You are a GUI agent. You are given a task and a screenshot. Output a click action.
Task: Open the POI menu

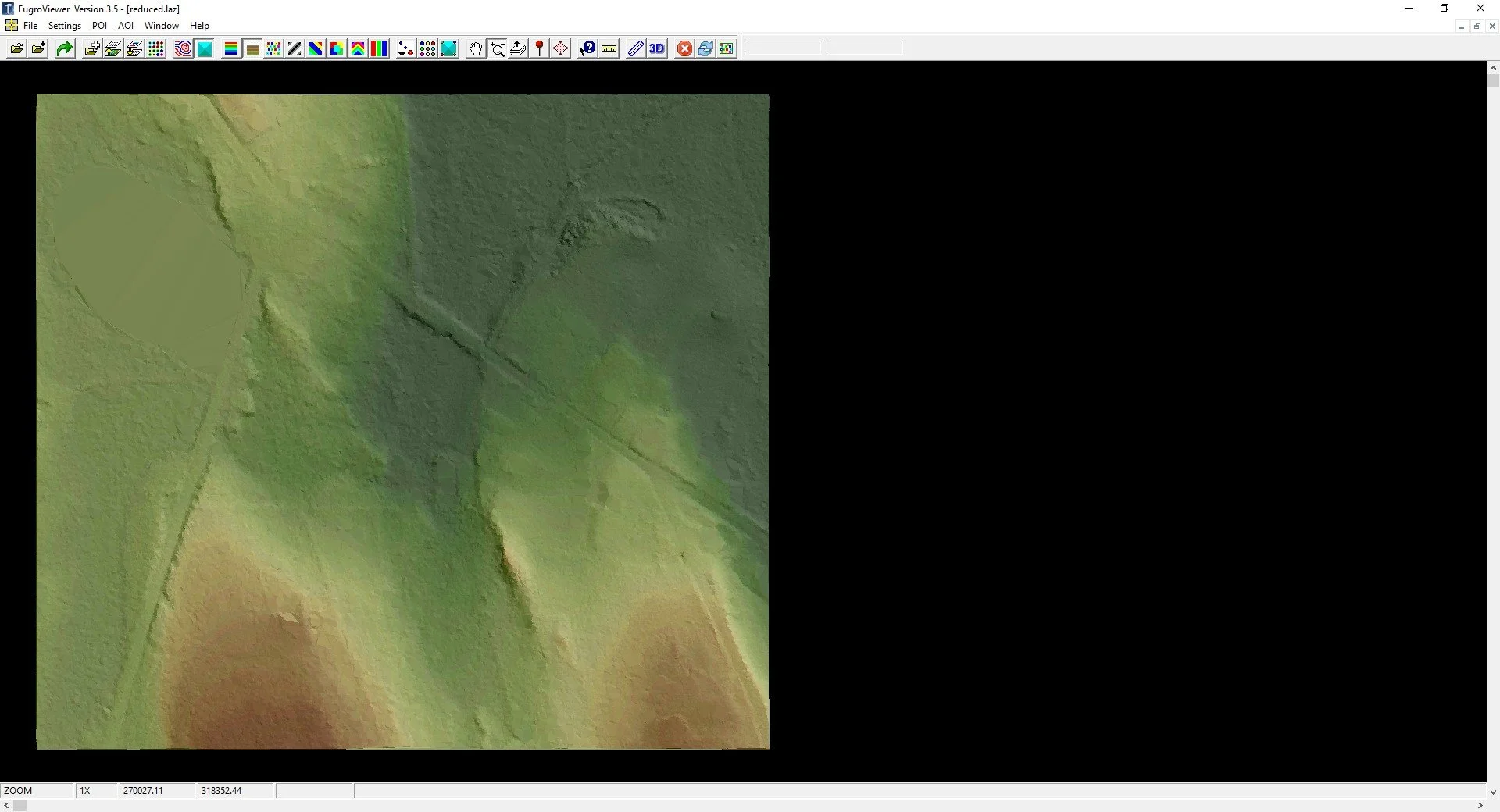(x=99, y=26)
